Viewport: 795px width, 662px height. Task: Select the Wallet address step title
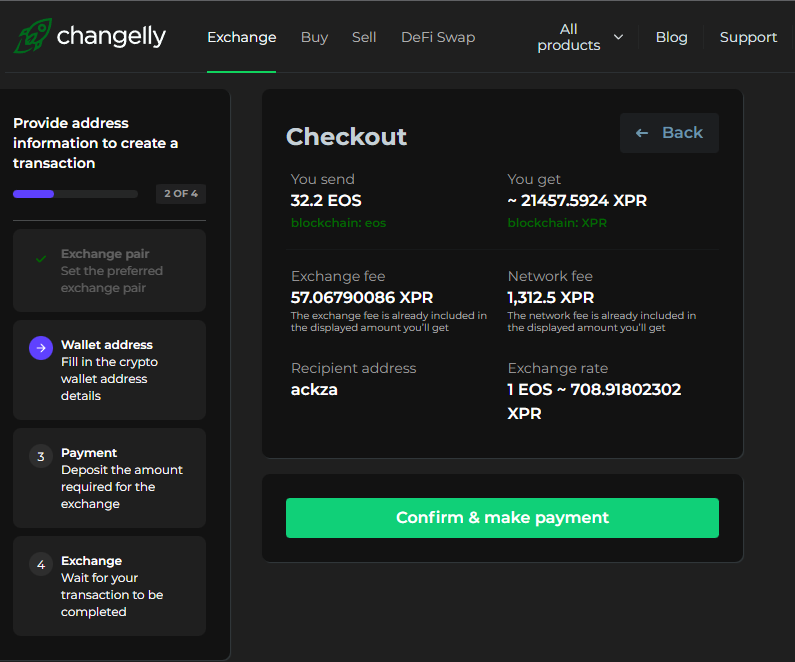pos(106,345)
